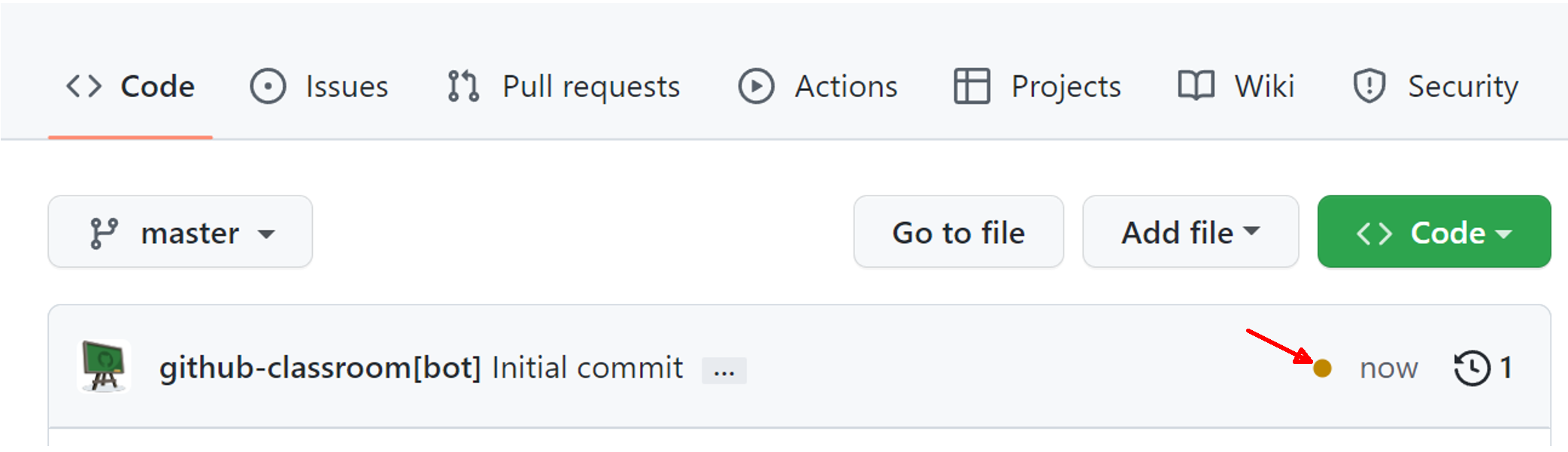Image resolution: width=1568 pixels, height=452 pixels.
Task: Click the Issues circle-dot icon
Action: (x=268, y=86)
